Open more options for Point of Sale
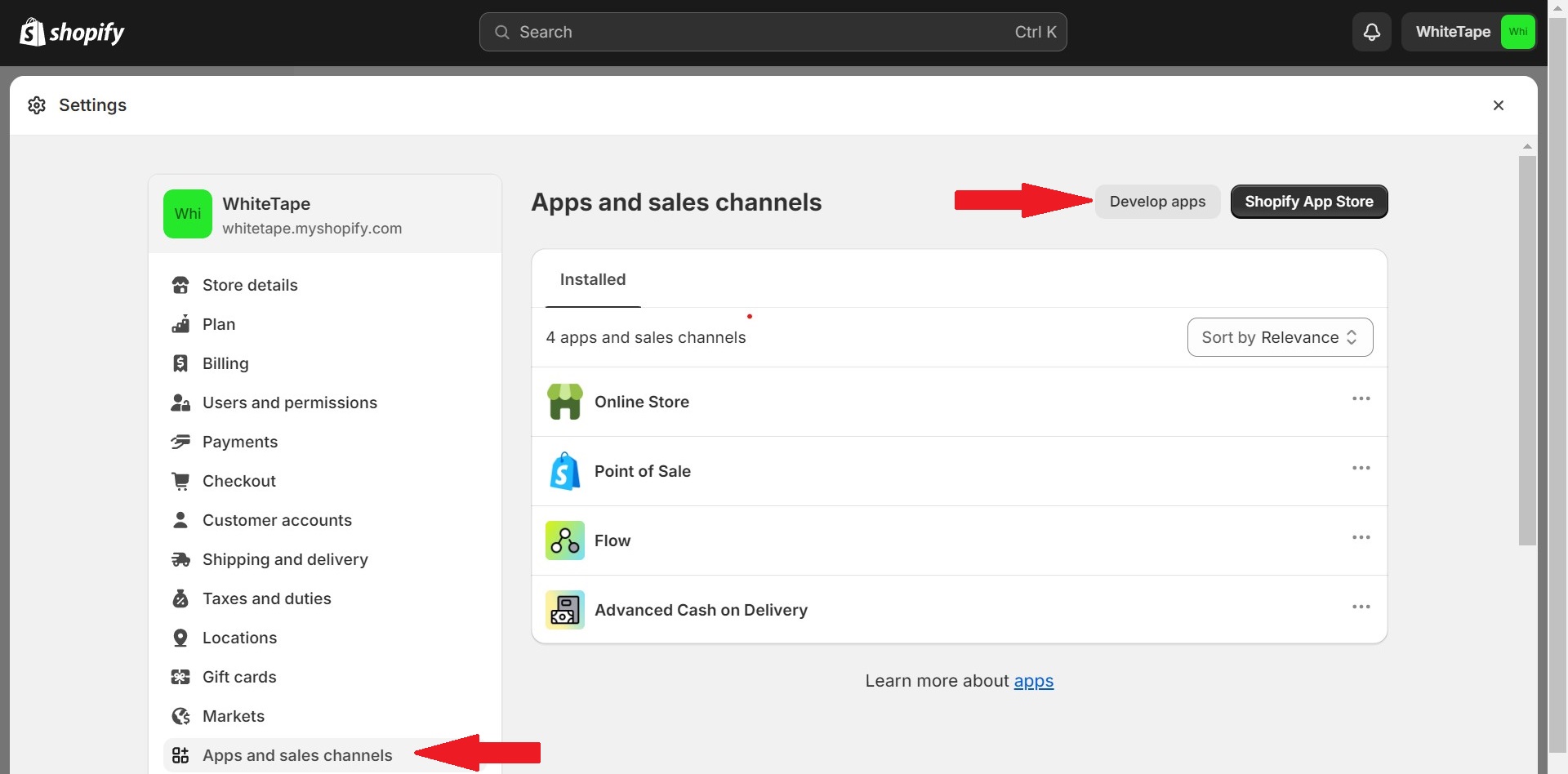The height and width of the screenshot is (774, 1568). [x=1361, y=468]
